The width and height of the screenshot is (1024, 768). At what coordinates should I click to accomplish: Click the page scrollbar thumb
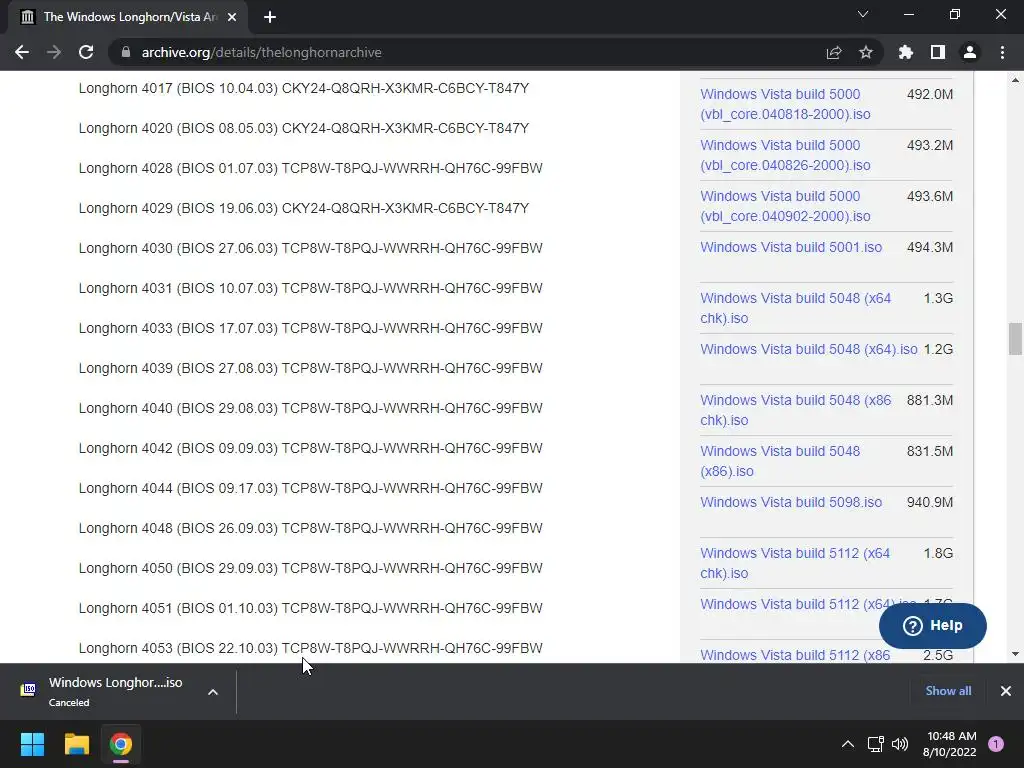point(1015,339)
